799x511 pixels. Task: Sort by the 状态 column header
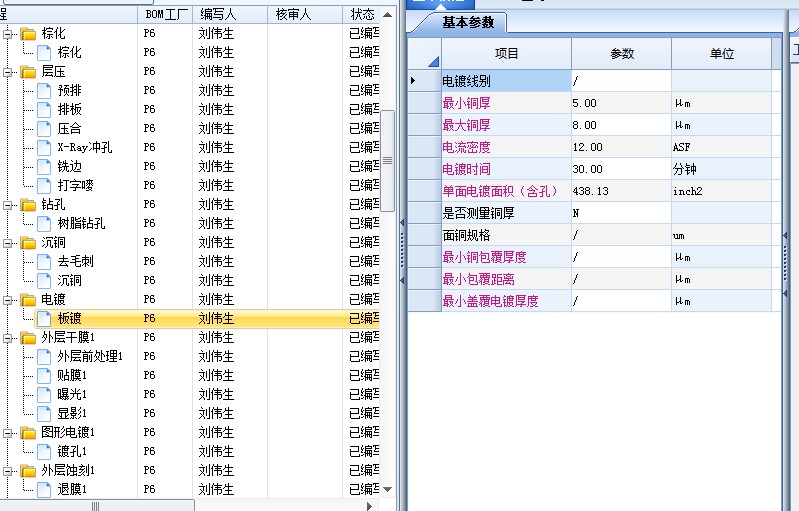(x=361, y=14)
